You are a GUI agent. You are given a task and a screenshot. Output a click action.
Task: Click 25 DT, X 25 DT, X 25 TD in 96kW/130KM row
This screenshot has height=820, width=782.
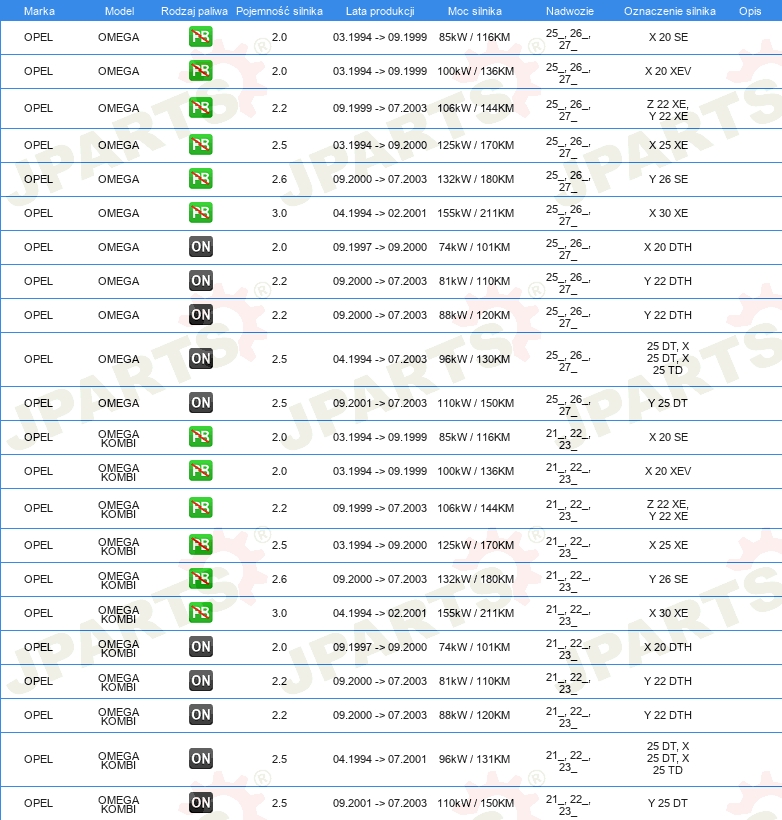tap(668, 358)
